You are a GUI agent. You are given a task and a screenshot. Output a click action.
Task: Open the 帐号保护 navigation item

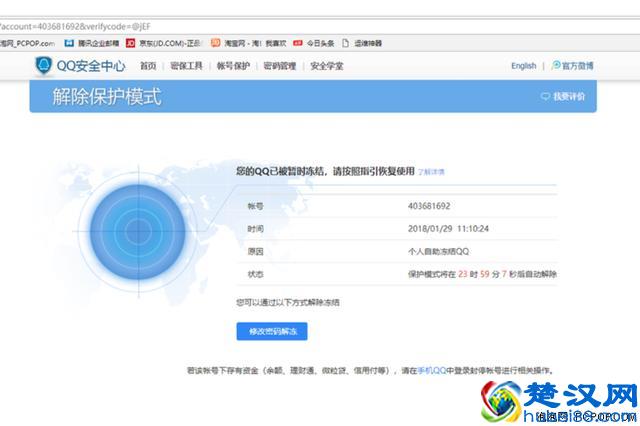233,66
